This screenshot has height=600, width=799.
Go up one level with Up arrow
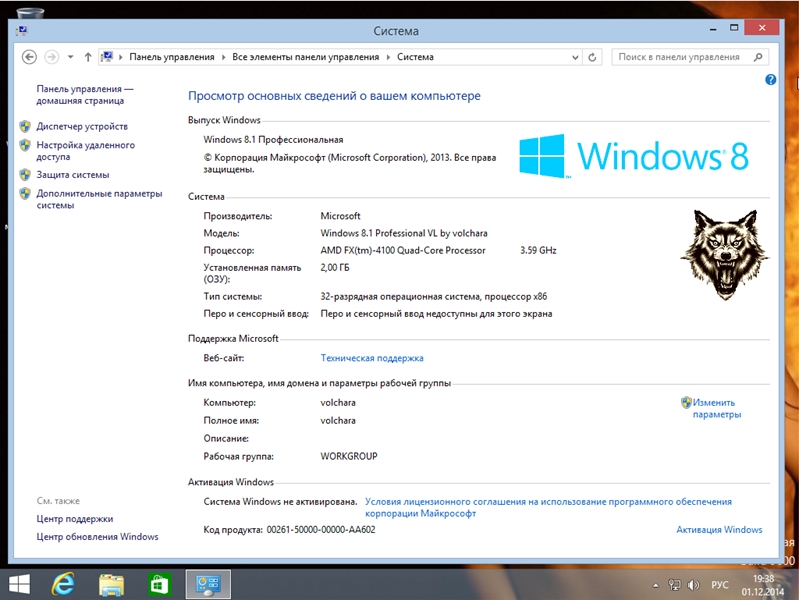click(x=88, y=57)
